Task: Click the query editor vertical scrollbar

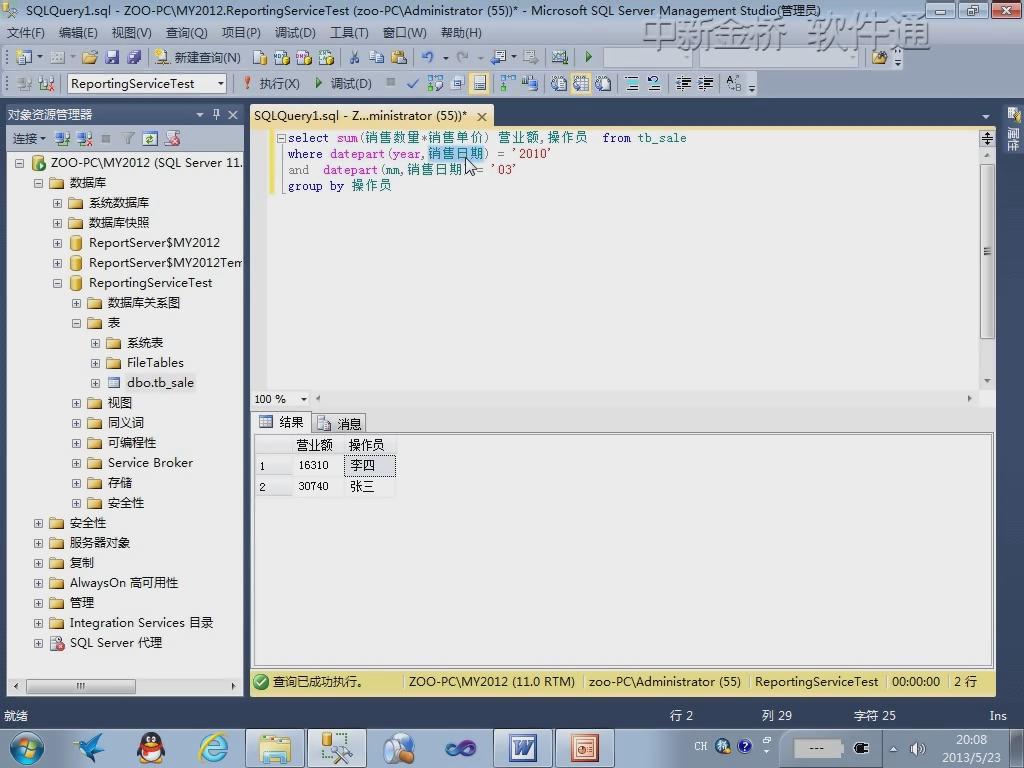Action: (987, 251)
